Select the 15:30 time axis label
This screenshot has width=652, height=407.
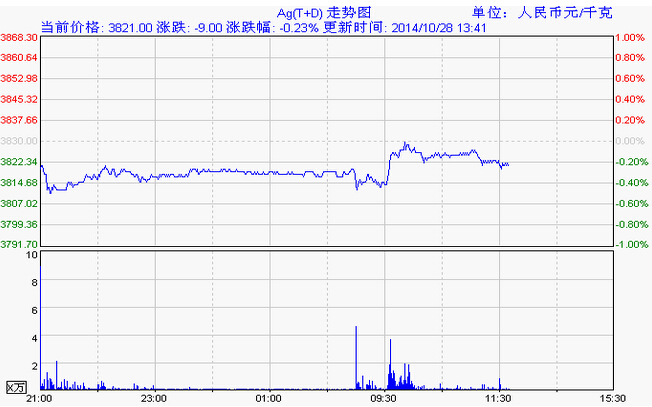pos(613,398)
